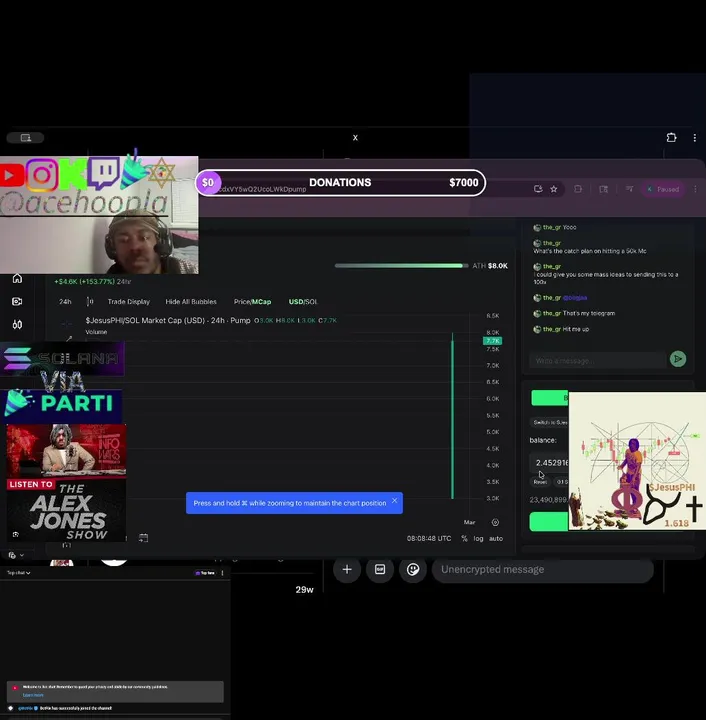Click the $JesusPHI/SOL Market Cap chart title

click(168, 320)
